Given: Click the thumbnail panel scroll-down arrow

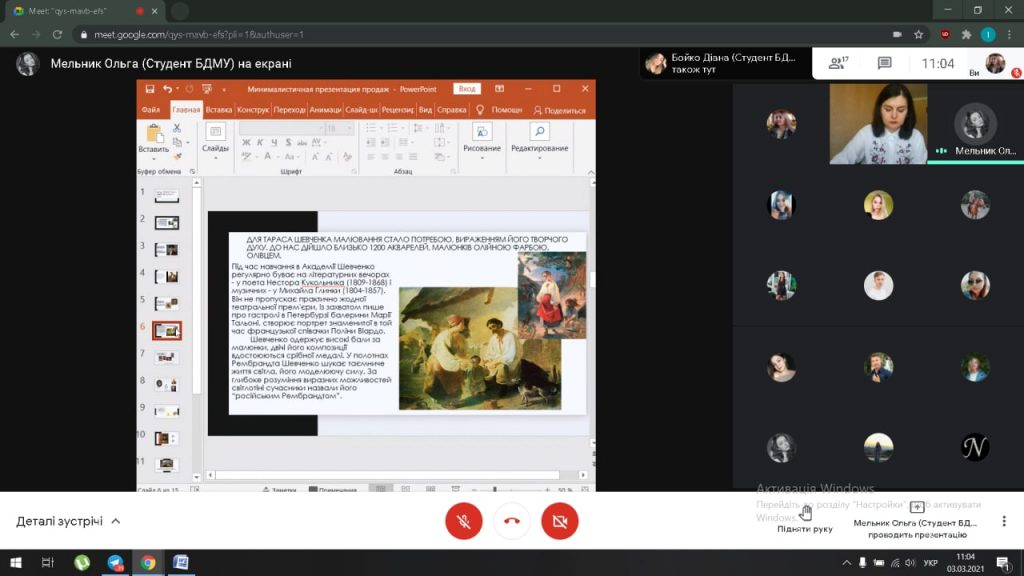Looking at the screenshot, I should click(197, 477).
